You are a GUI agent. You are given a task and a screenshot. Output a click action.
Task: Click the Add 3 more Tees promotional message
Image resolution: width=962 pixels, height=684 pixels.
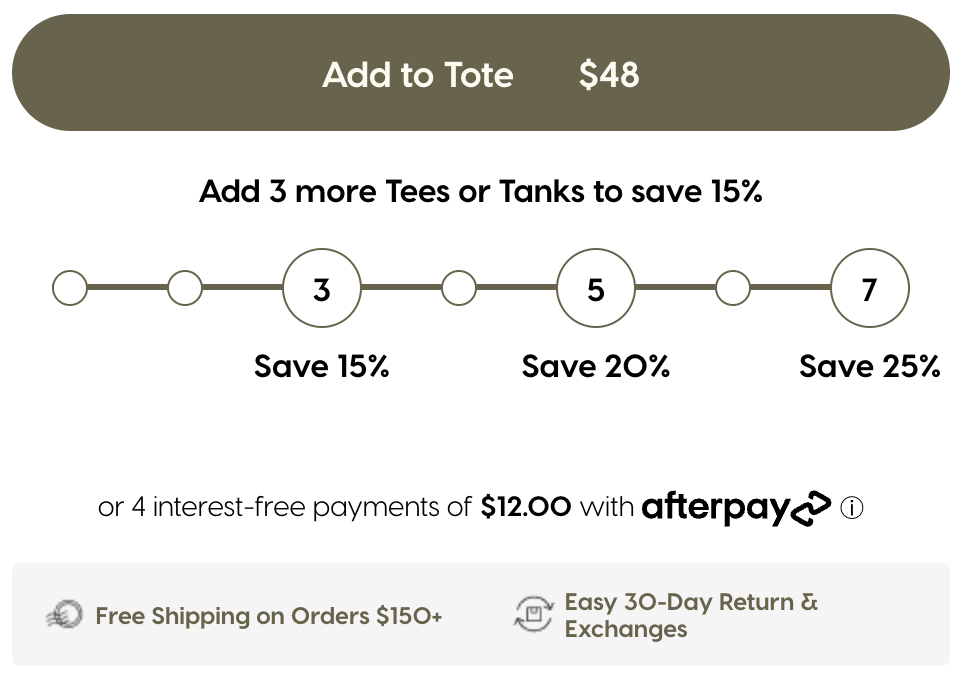click(x=481, y=191)
